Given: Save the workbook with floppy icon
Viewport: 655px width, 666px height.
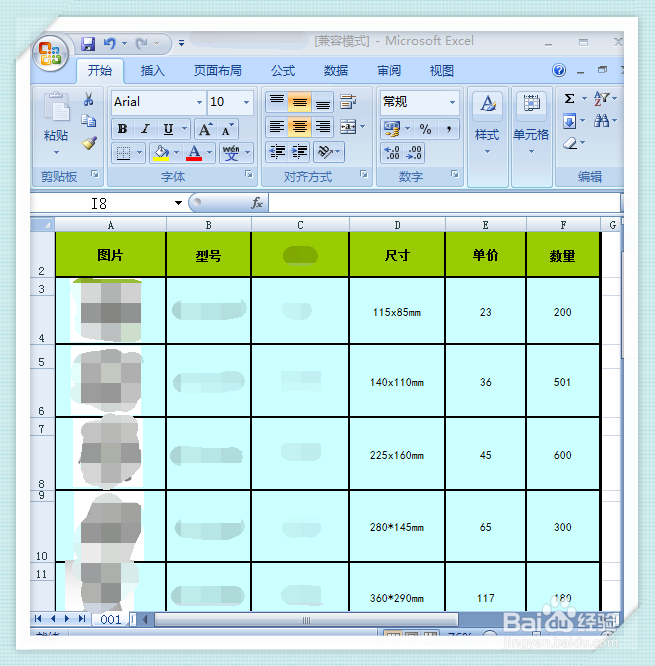Looking at the screenshot, I should point(88,43).
